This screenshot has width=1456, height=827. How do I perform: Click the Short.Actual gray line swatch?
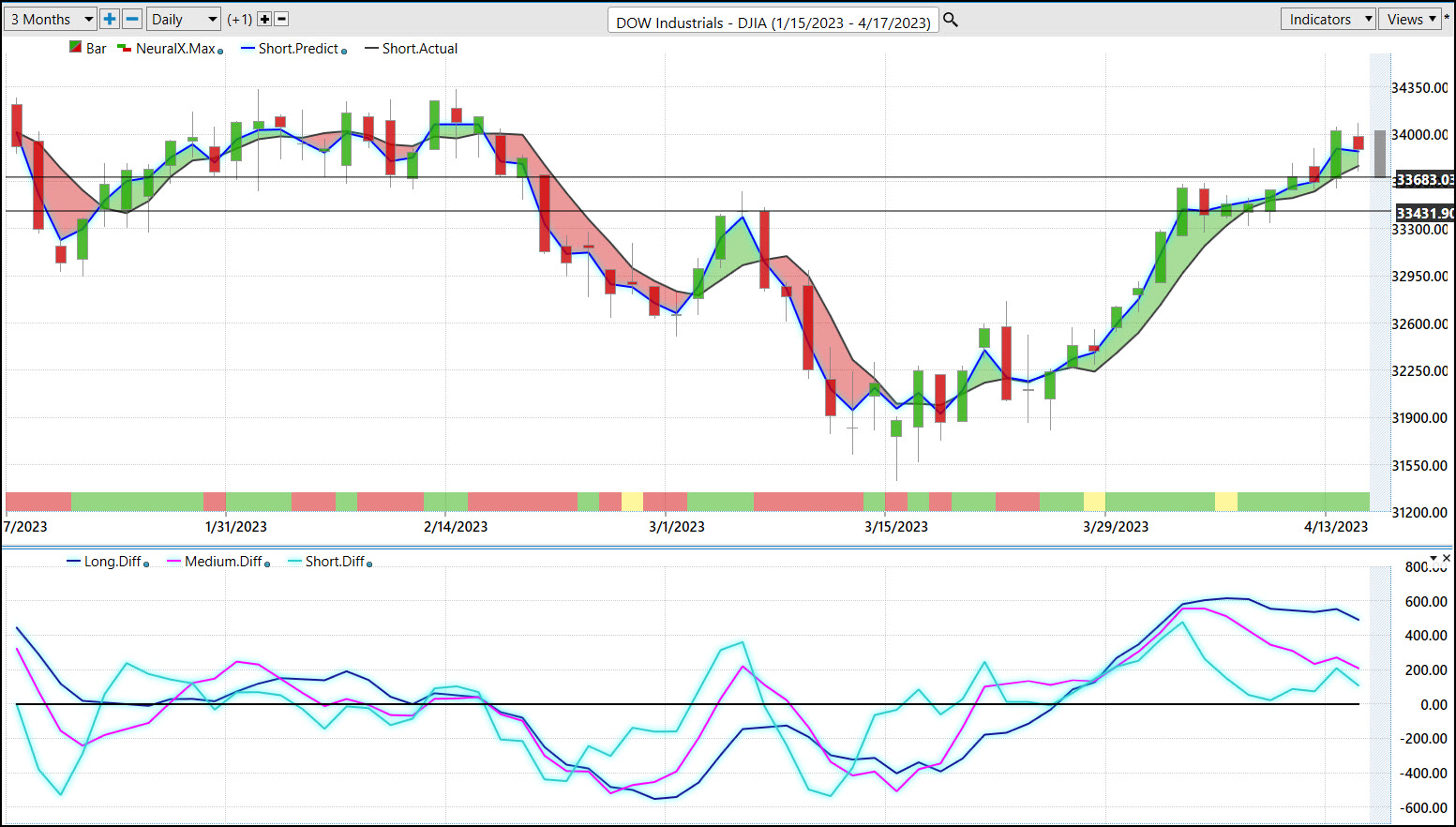pos(372,48)
